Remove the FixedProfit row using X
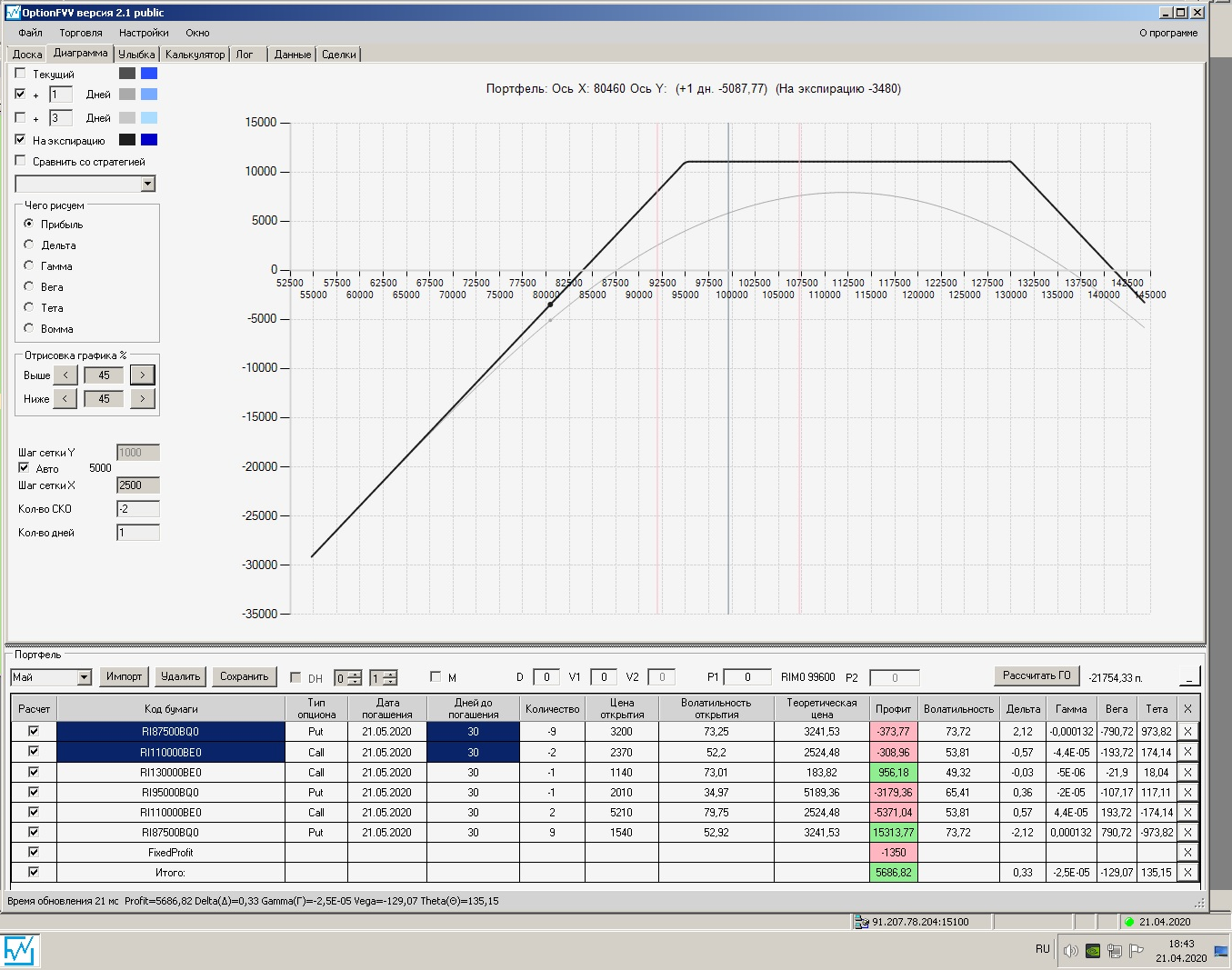 (1187, 852)
